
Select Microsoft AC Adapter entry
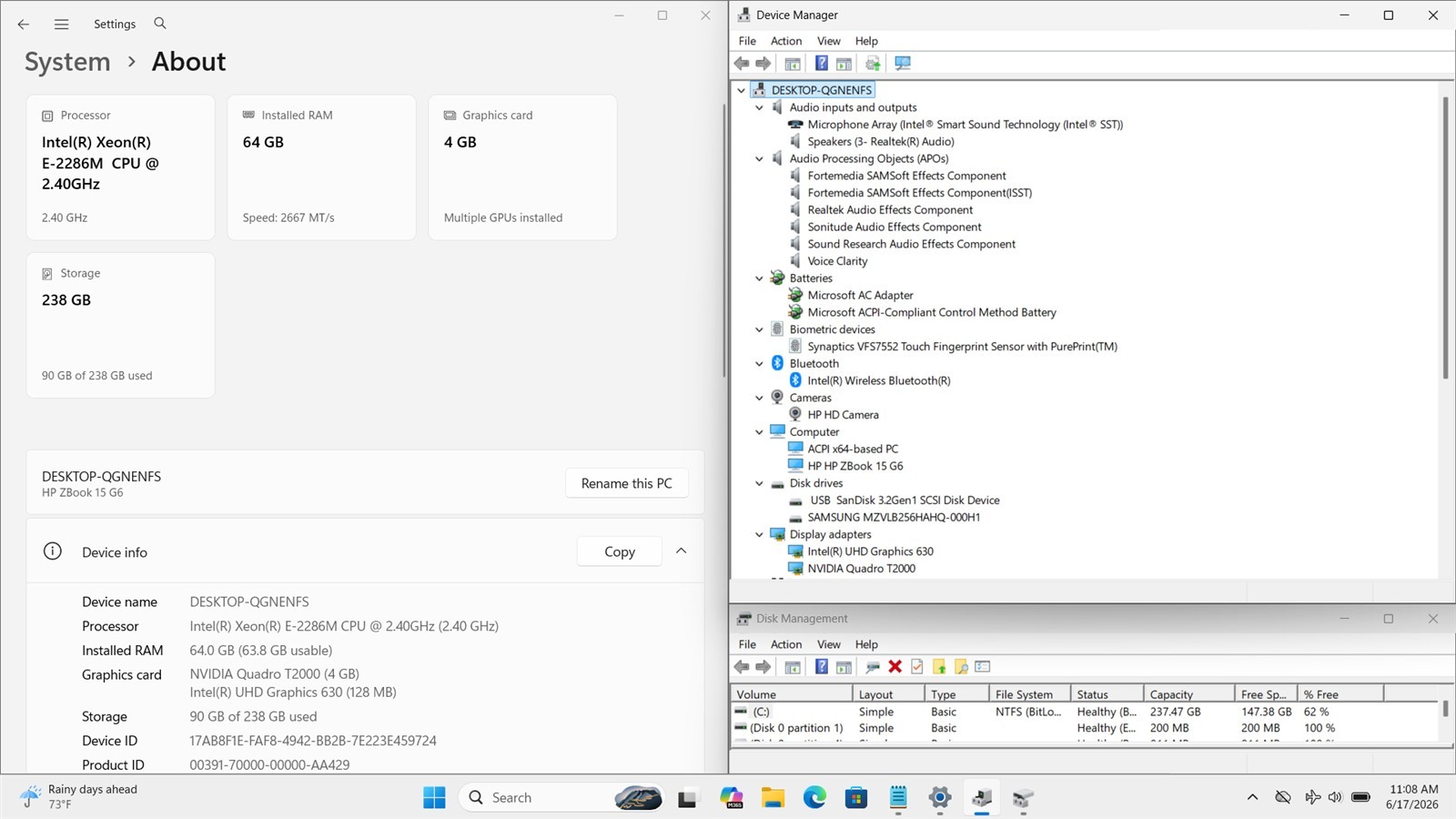click(x=860, y=295)
